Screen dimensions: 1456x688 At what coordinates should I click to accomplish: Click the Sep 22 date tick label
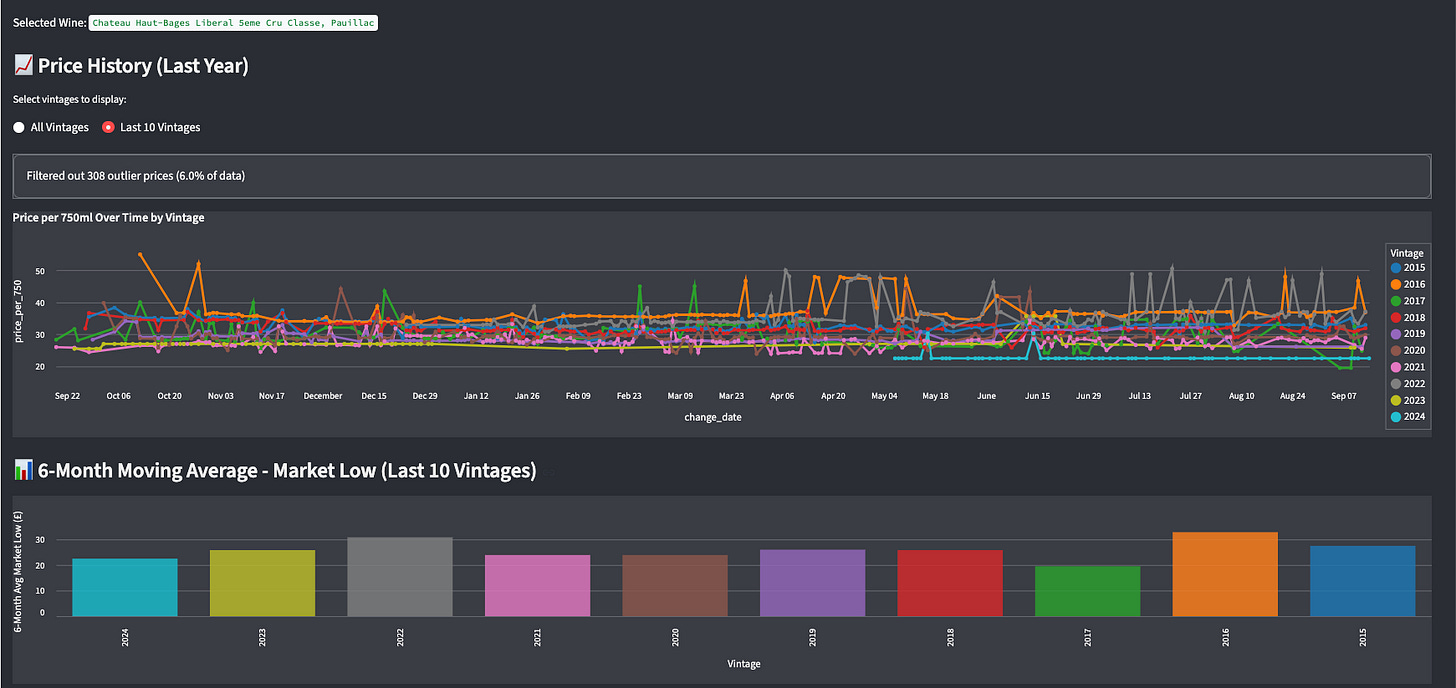tap(68, 396)
